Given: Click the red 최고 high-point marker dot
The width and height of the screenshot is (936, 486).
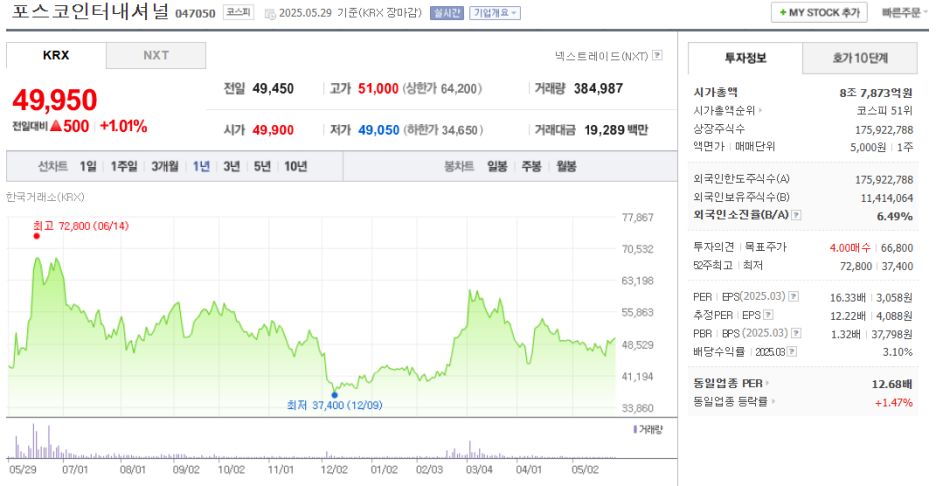Looking at the screenshot, I should (37, 236).
